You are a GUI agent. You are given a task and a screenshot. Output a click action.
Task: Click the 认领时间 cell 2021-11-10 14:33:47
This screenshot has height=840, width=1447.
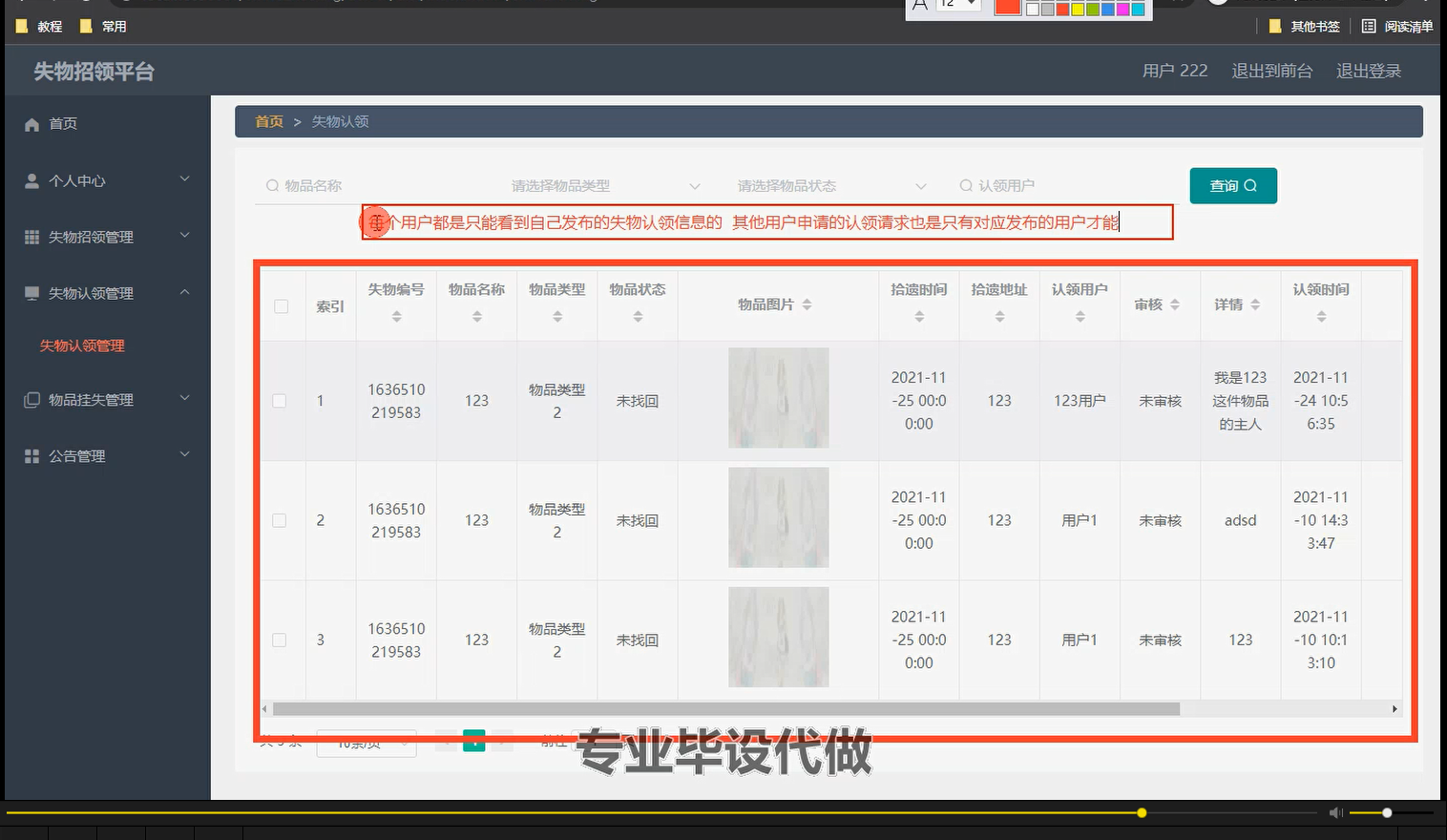click(x=1321, y=520)
